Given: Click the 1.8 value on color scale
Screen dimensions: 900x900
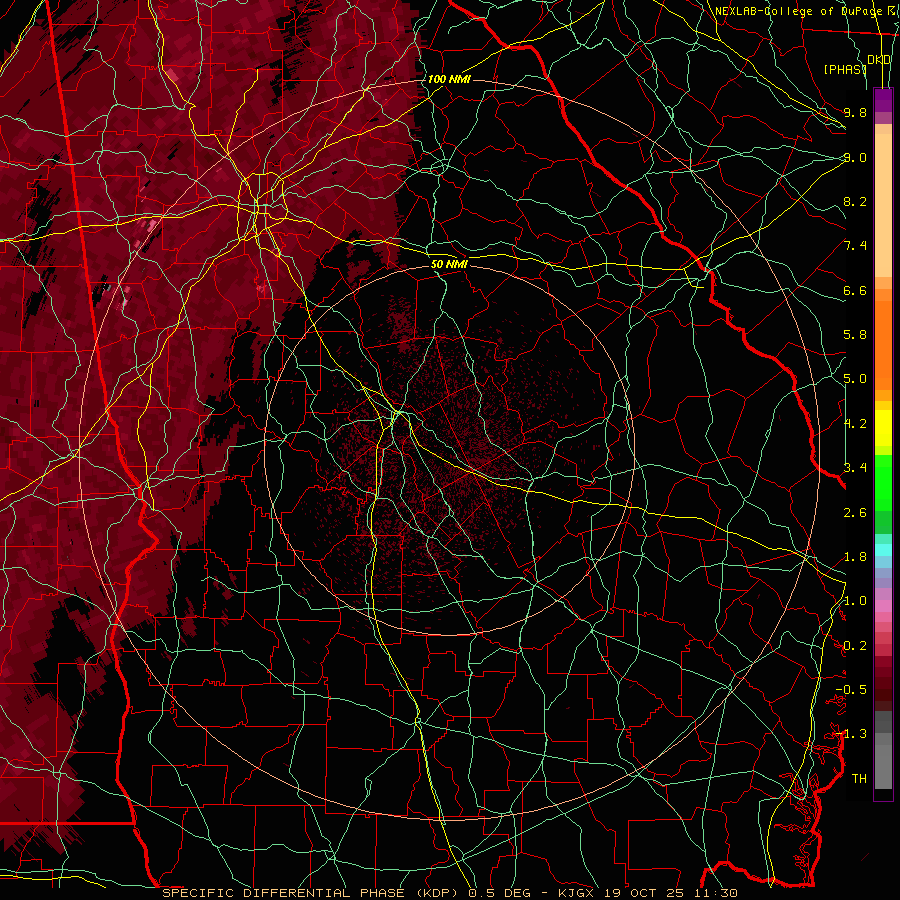Looking at the screenshot, I should coord(855,557).
